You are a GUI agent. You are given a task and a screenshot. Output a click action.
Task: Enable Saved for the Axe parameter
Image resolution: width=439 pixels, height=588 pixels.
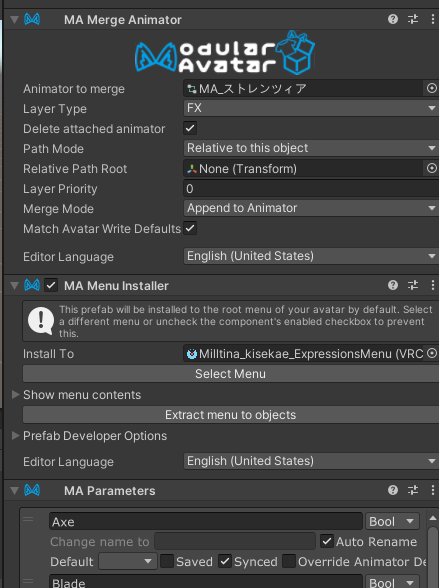pos(167,561)
